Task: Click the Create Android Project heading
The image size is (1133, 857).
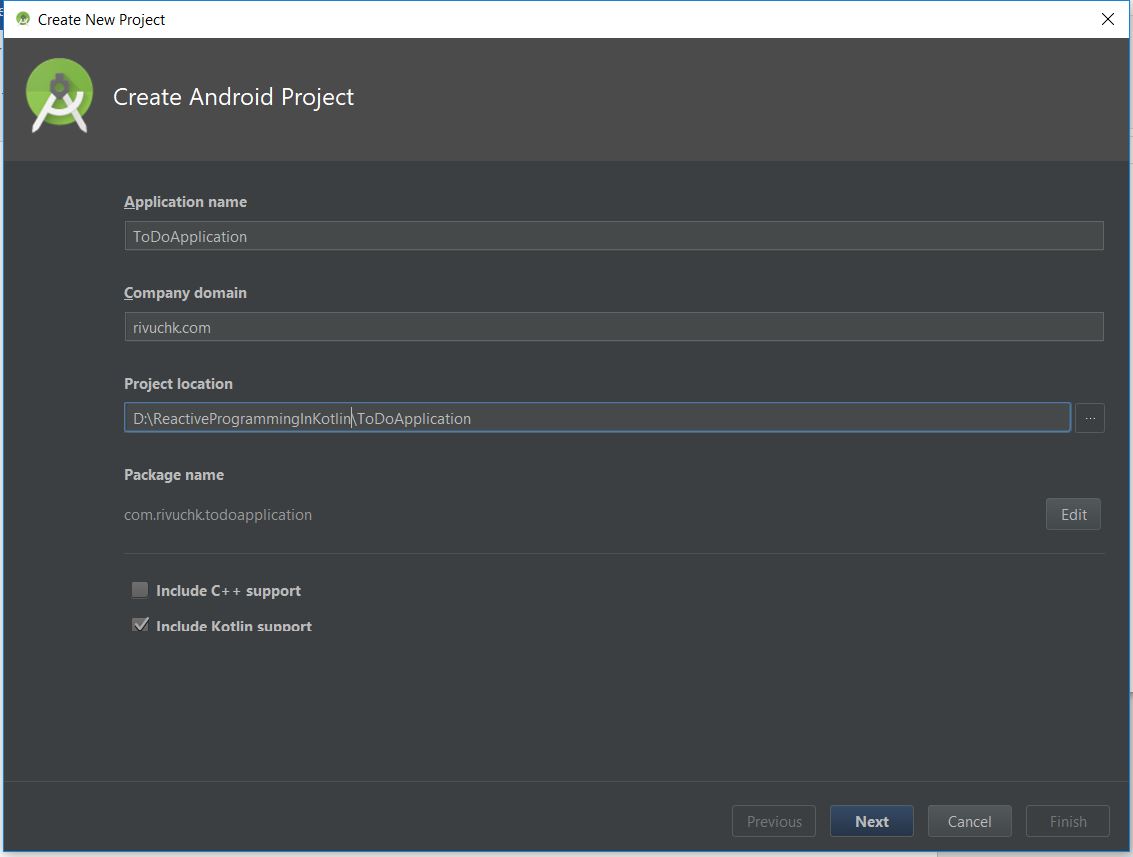Action: click(233, 97)
